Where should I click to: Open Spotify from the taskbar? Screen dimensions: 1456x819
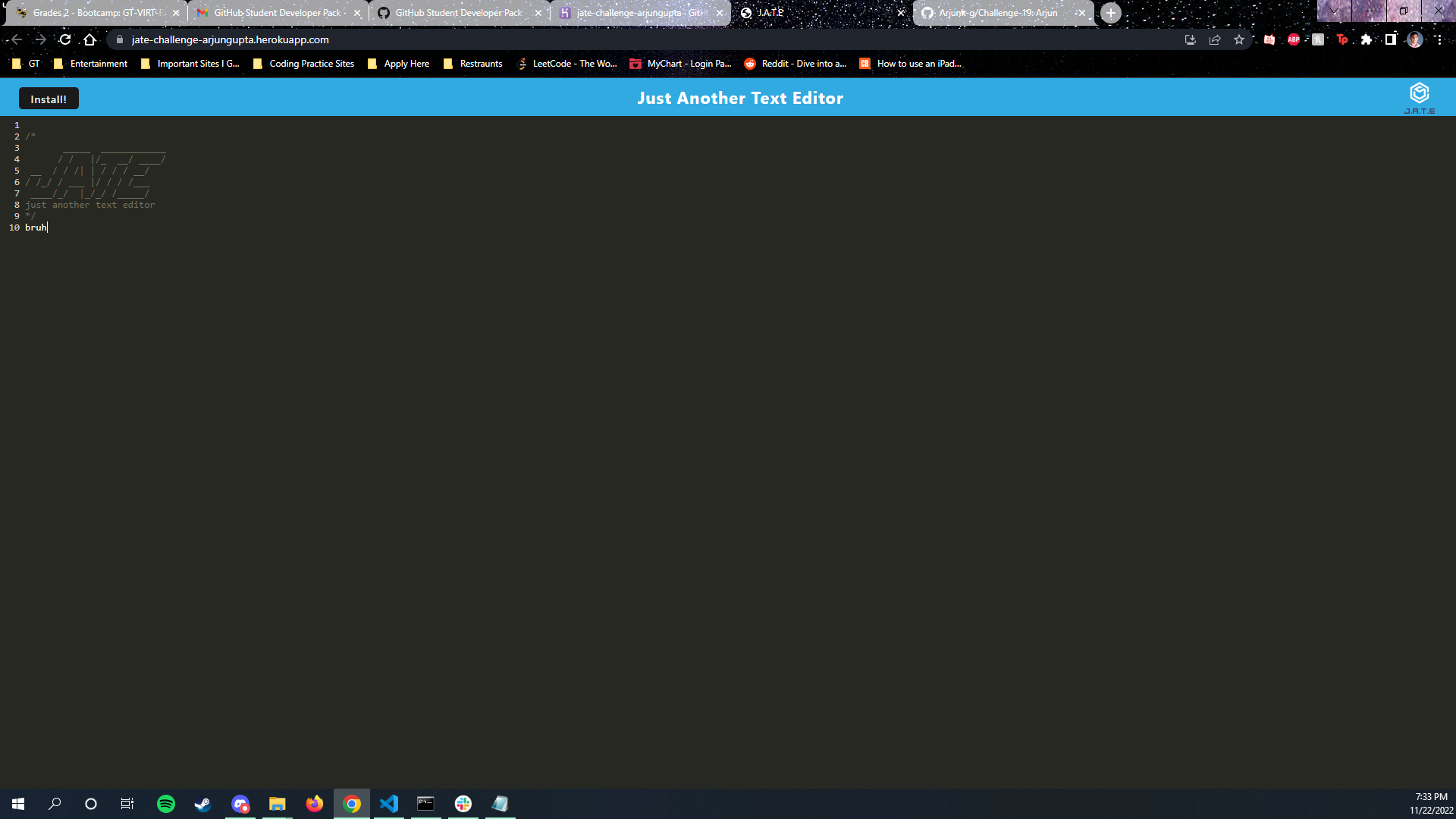click(x=165, y=804)
